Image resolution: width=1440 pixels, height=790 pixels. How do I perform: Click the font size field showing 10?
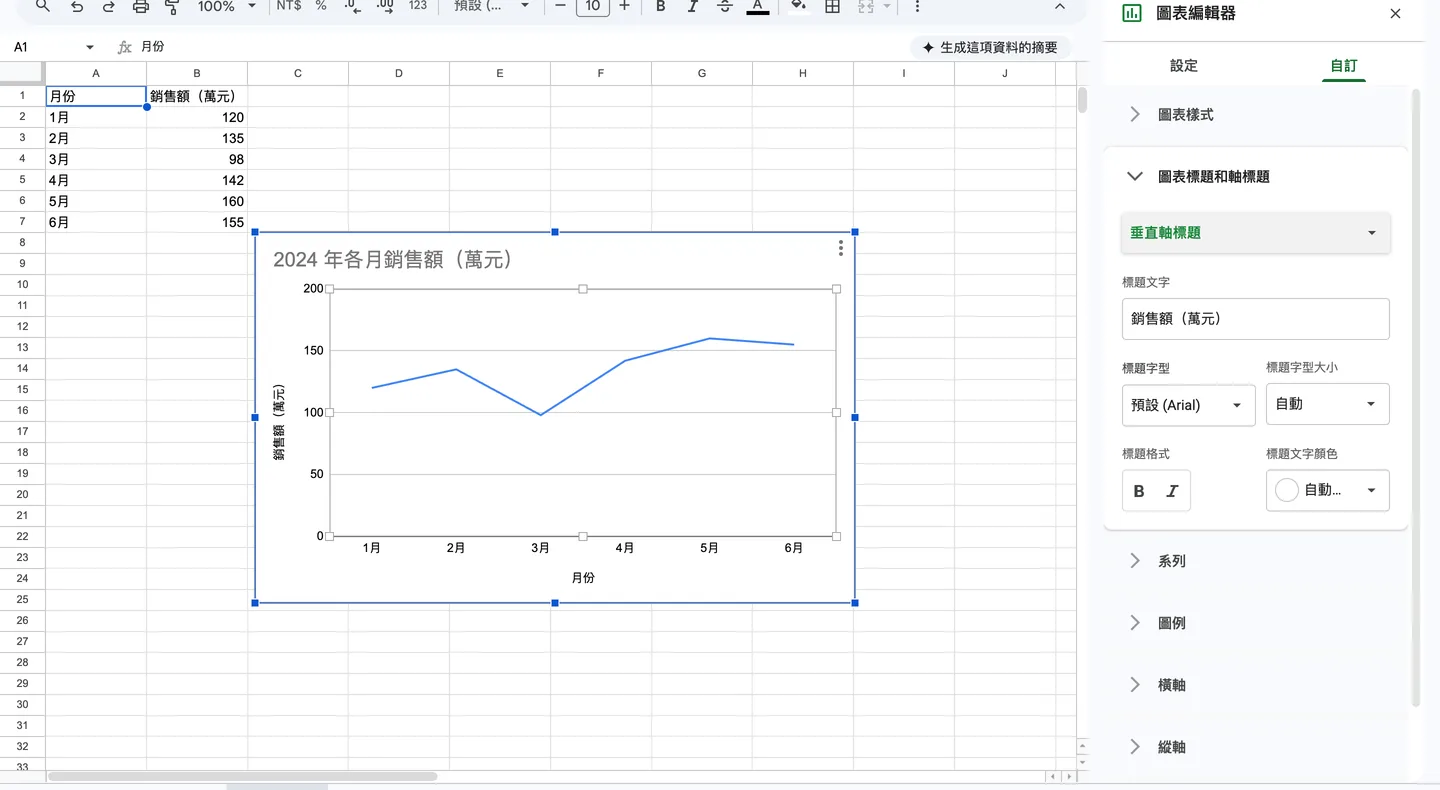[593, 7]
